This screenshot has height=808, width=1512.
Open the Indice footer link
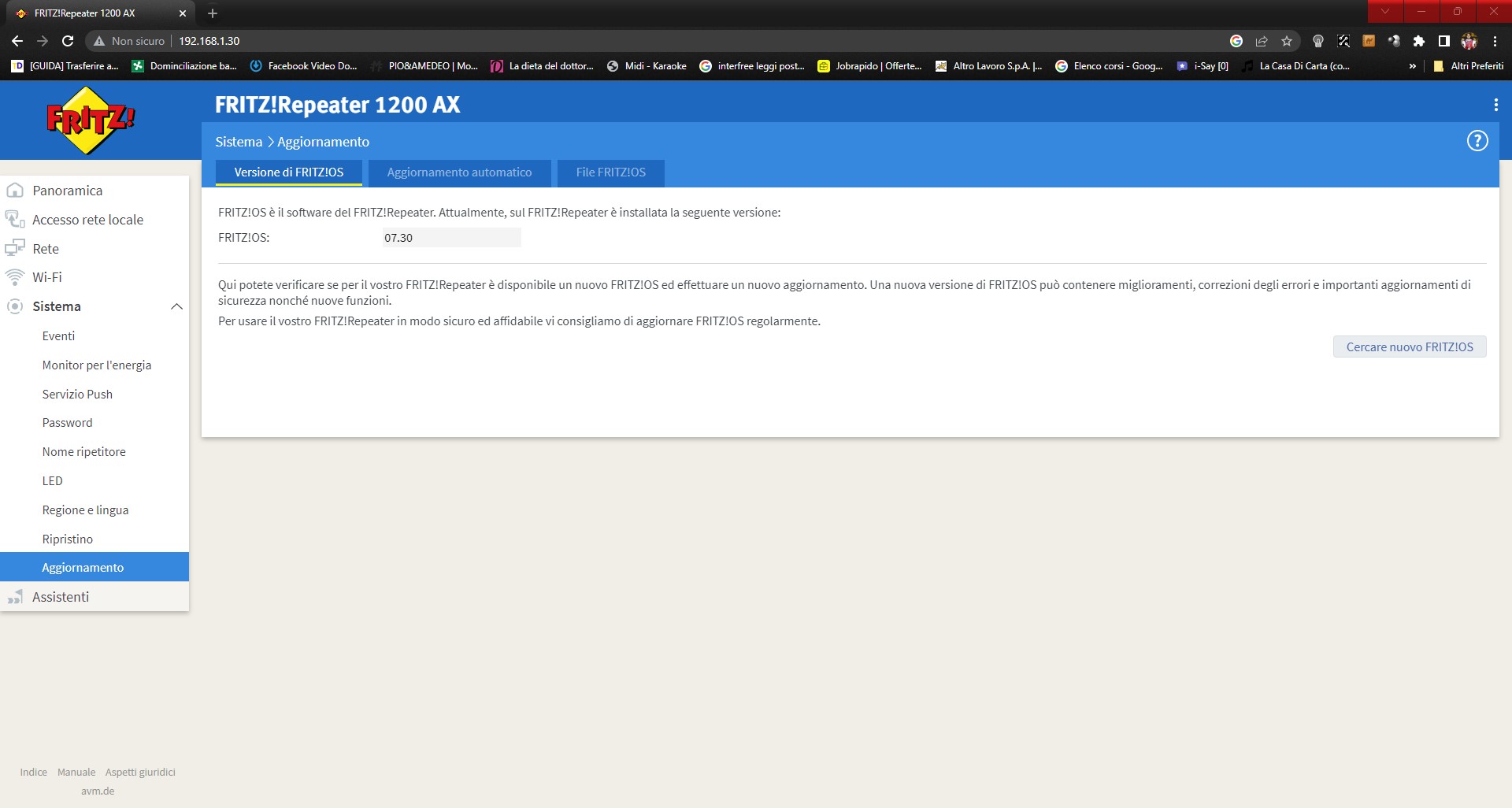click(34, 773)
